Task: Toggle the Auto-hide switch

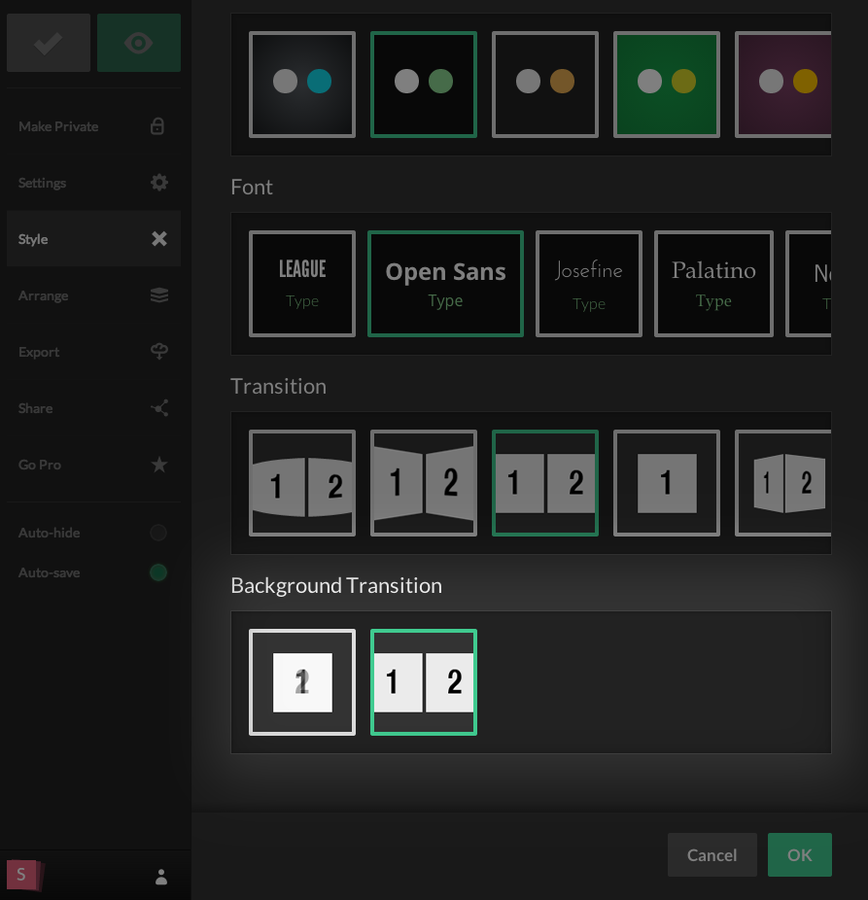Action: 158,533
